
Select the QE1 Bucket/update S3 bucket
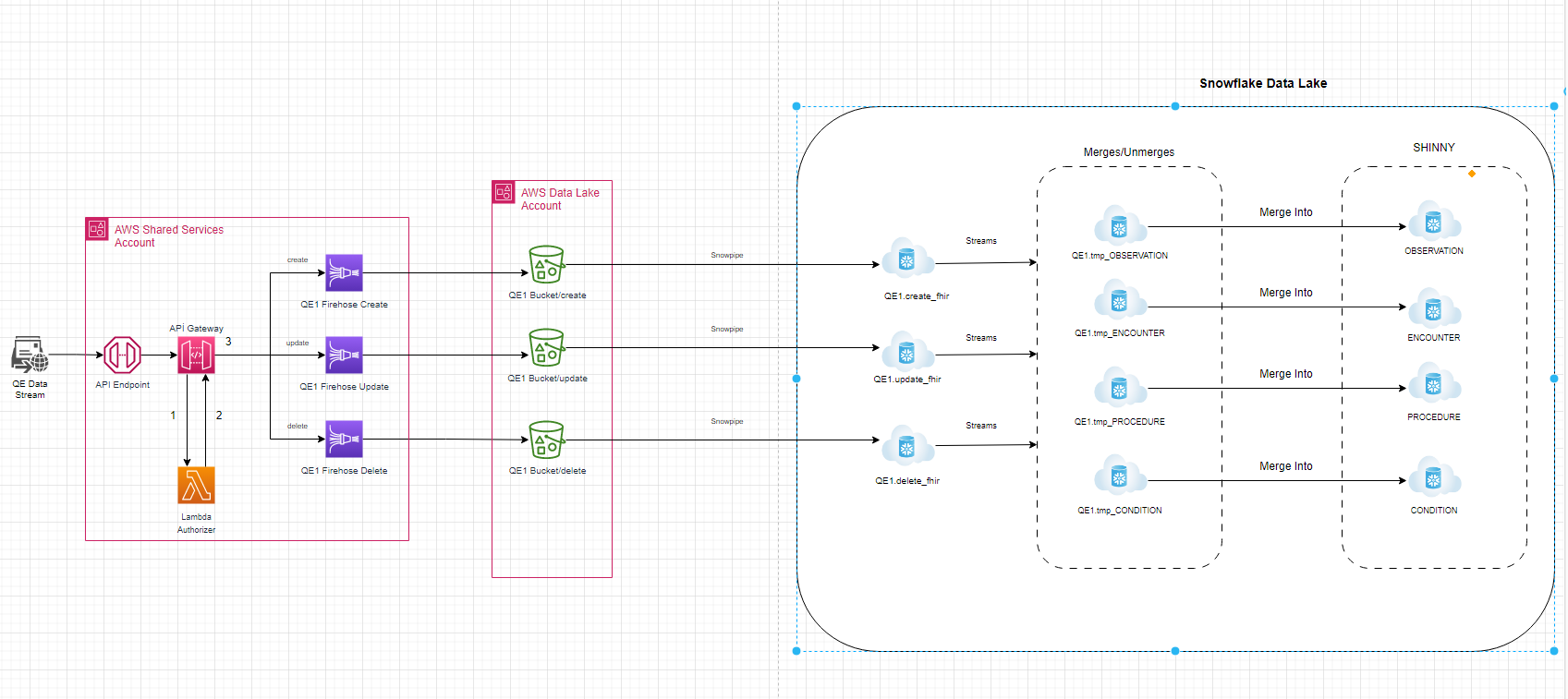[546, 347]
